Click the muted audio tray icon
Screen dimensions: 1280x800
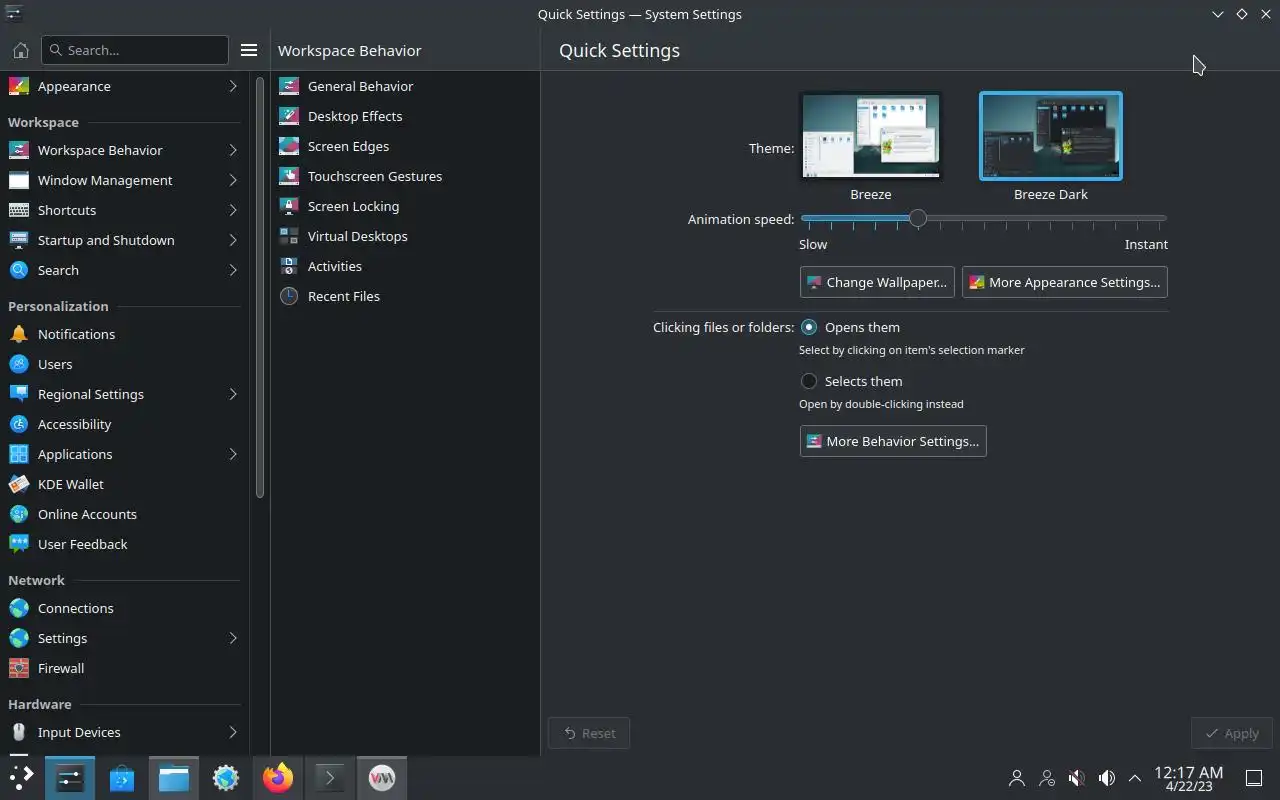coord(1077,778)
